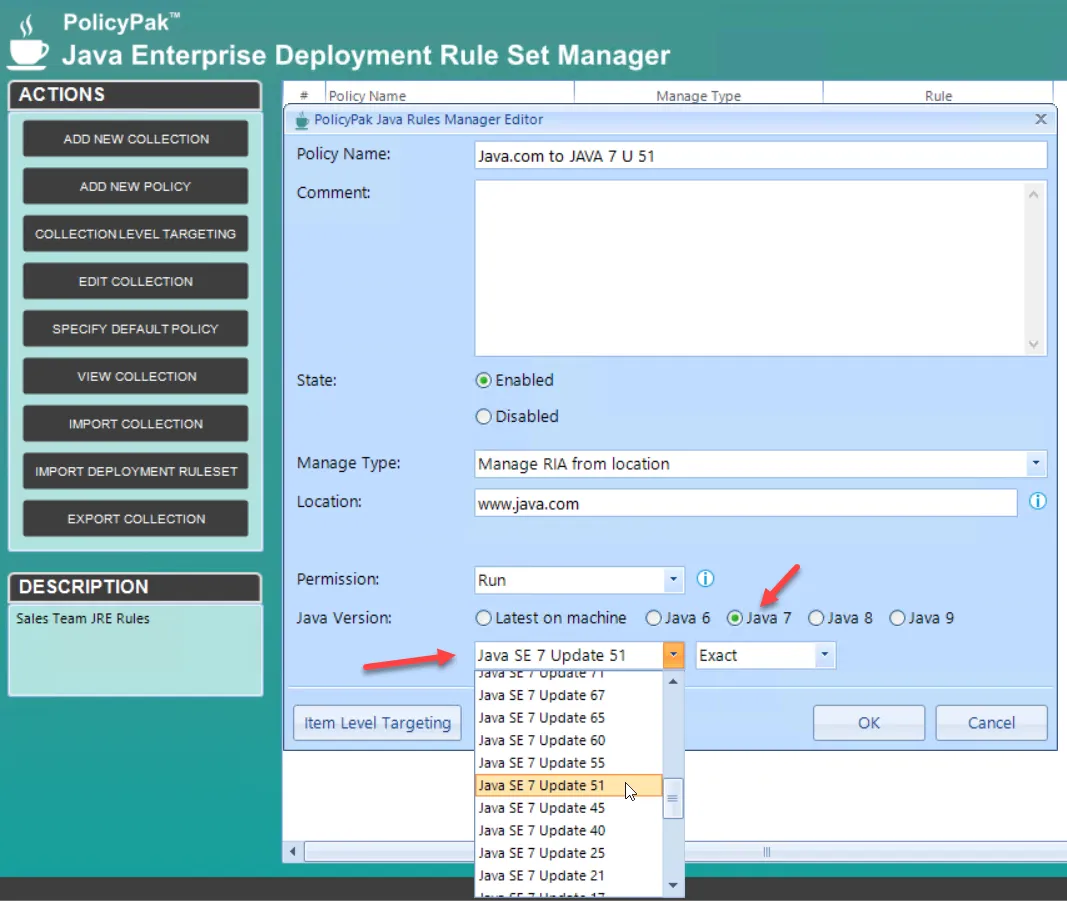1067x901 pixels.
Task: Click the editor dialog's small coffee cup icon
Action: pos(301,120)
